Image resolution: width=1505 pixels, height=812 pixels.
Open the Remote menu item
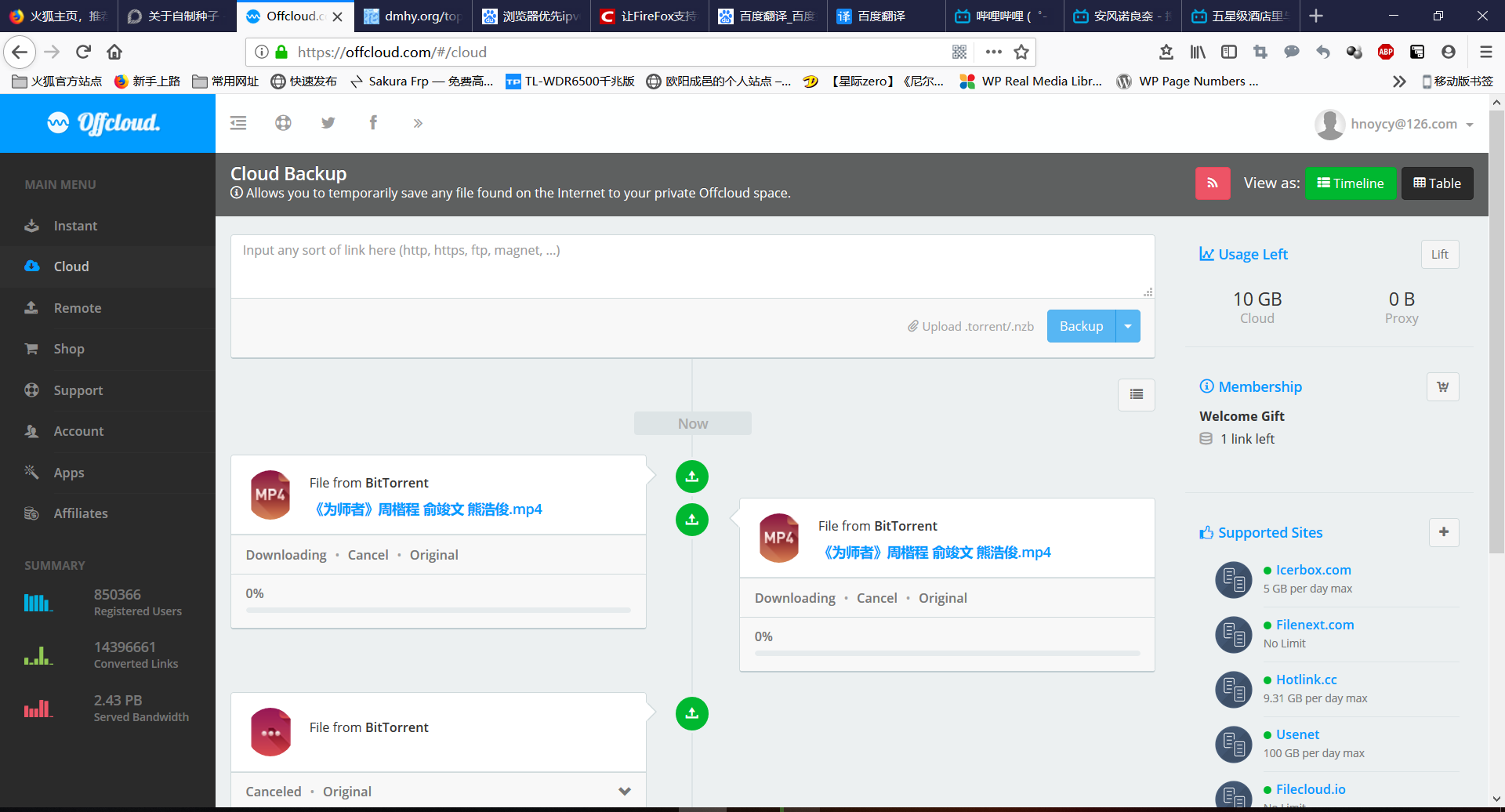[x=77, y=308]
